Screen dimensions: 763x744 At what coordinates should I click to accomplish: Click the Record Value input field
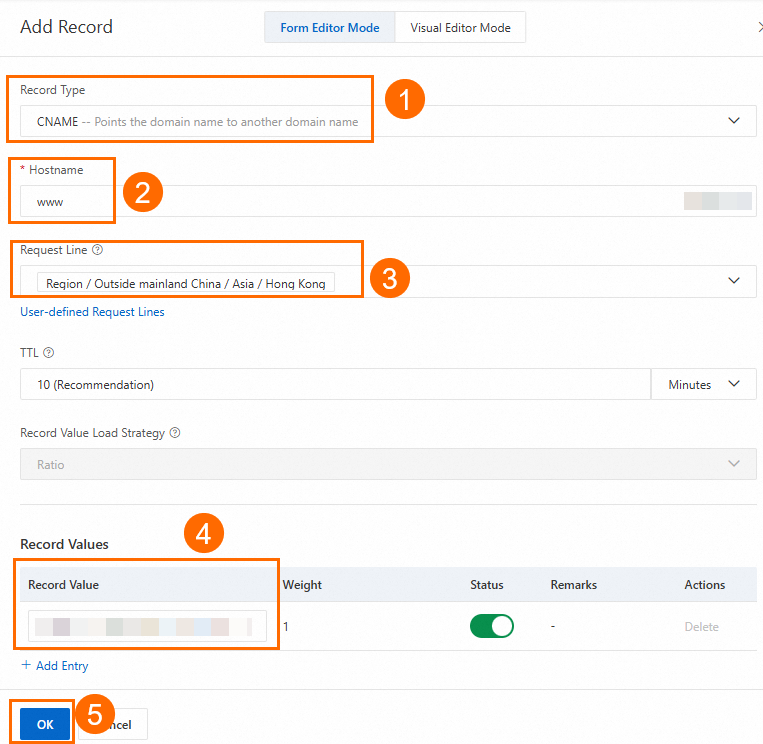[147, 627]
